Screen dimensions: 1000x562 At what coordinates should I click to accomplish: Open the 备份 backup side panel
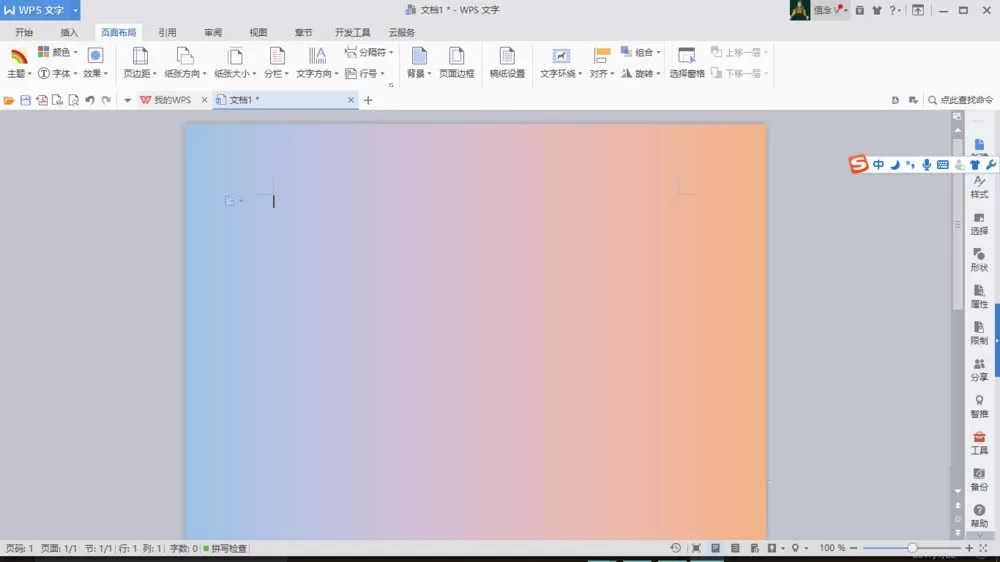(979, 480)
